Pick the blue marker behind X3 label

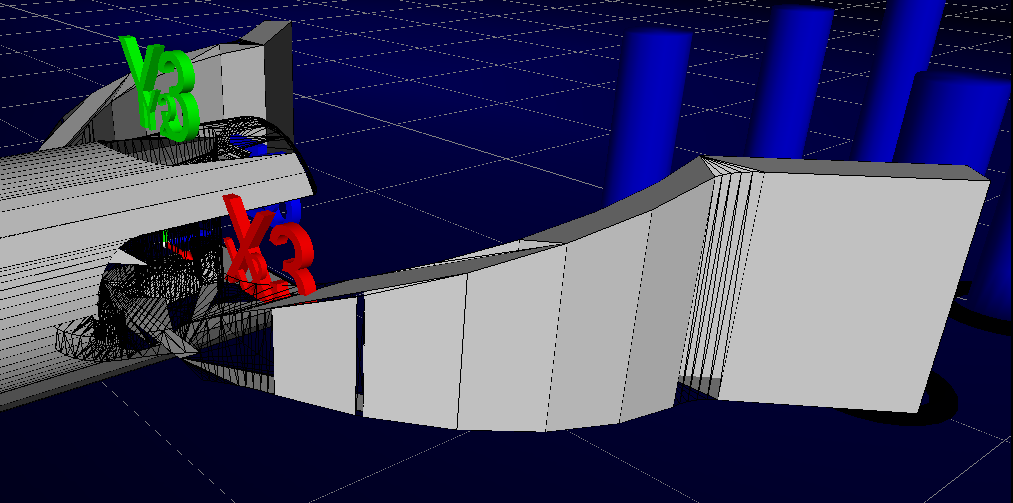click(290, 212)
